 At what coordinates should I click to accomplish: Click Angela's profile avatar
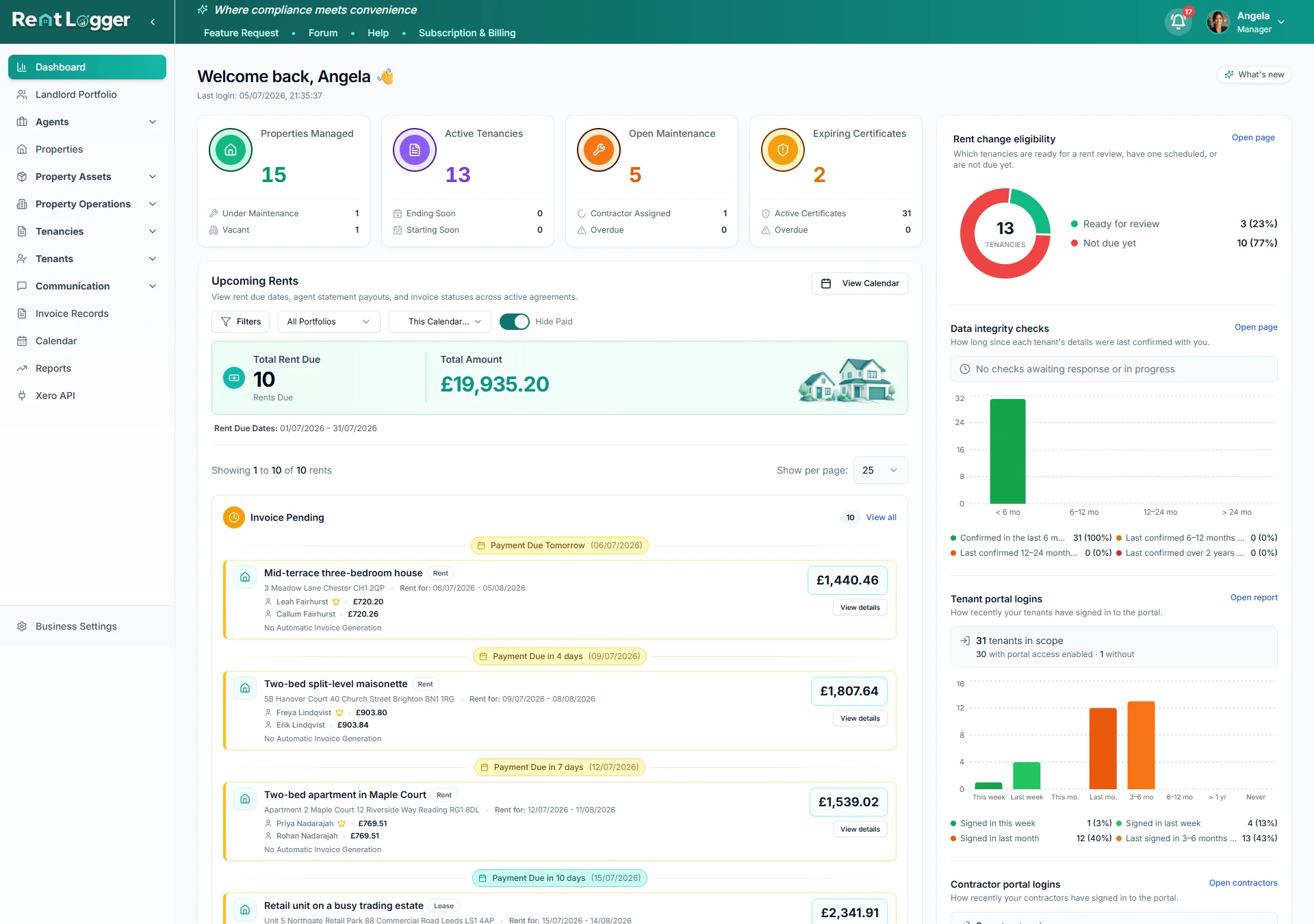pyautogui.click(x=1218, y=22)
